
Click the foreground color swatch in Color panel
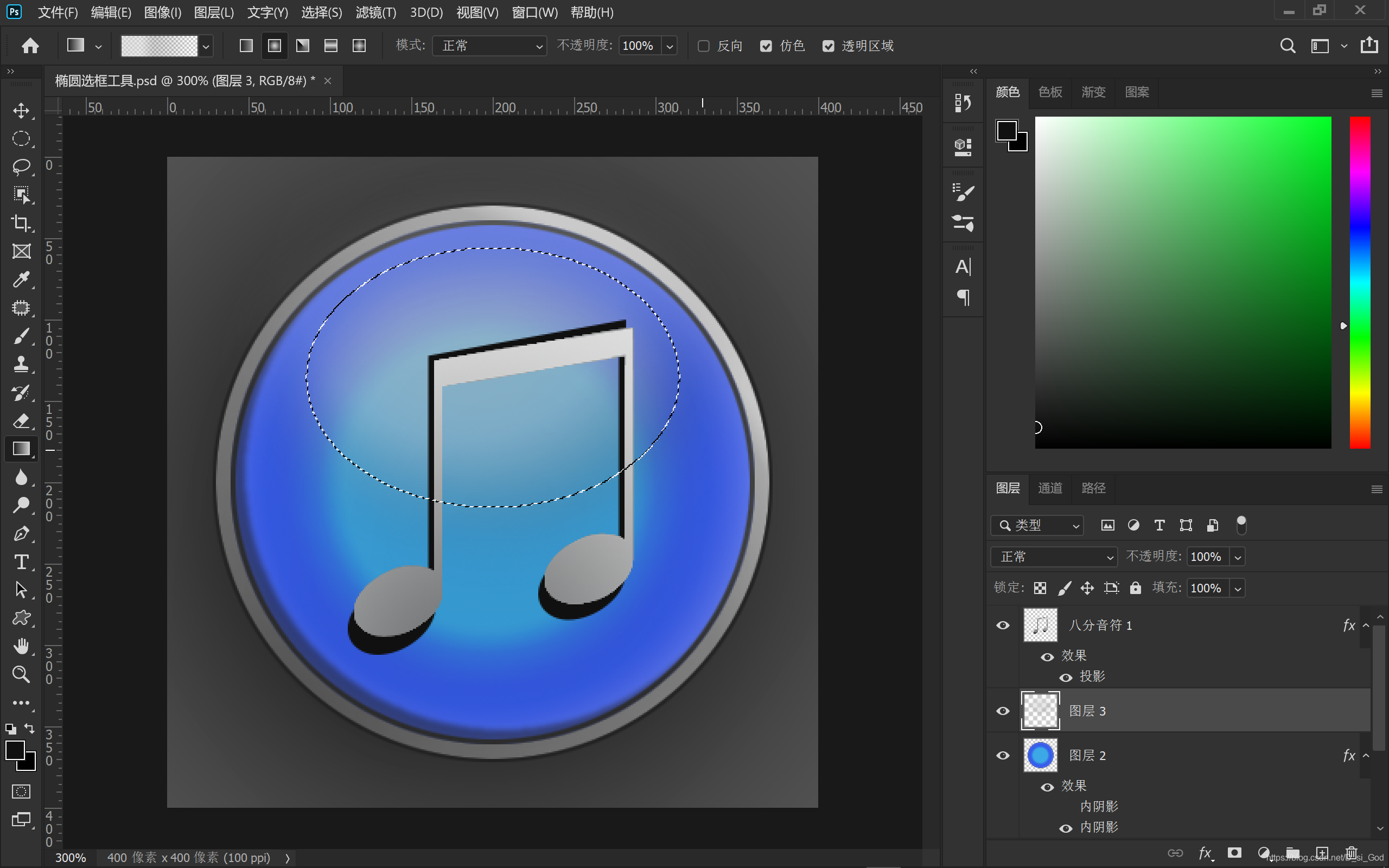[x=1006, y=131]
